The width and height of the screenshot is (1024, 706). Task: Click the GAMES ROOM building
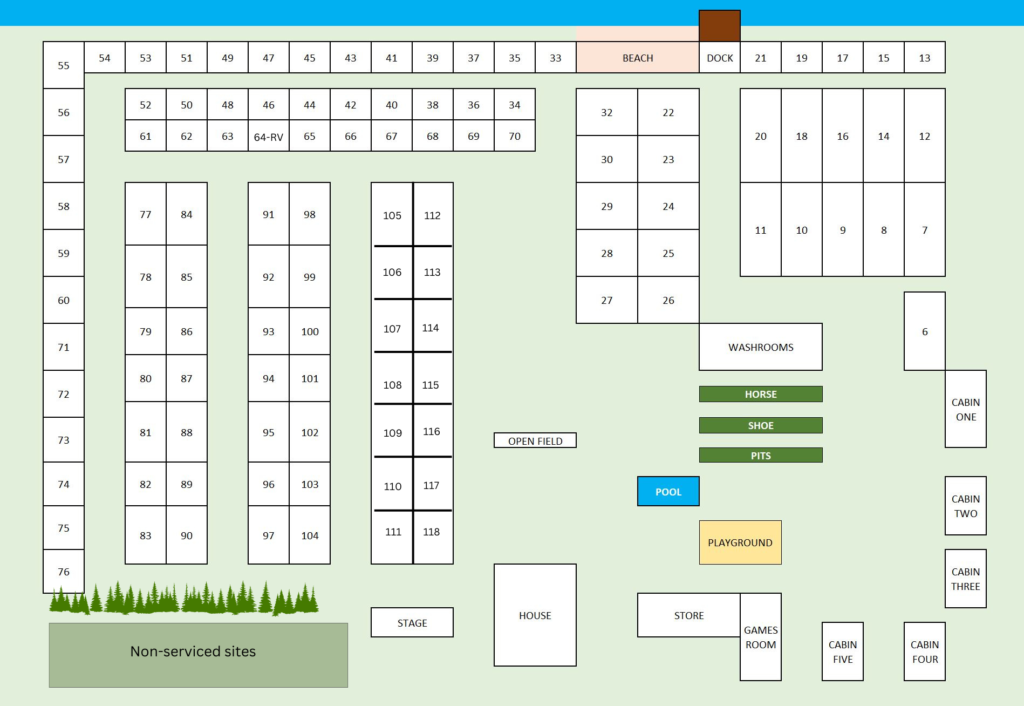click(x=760, y=637)
